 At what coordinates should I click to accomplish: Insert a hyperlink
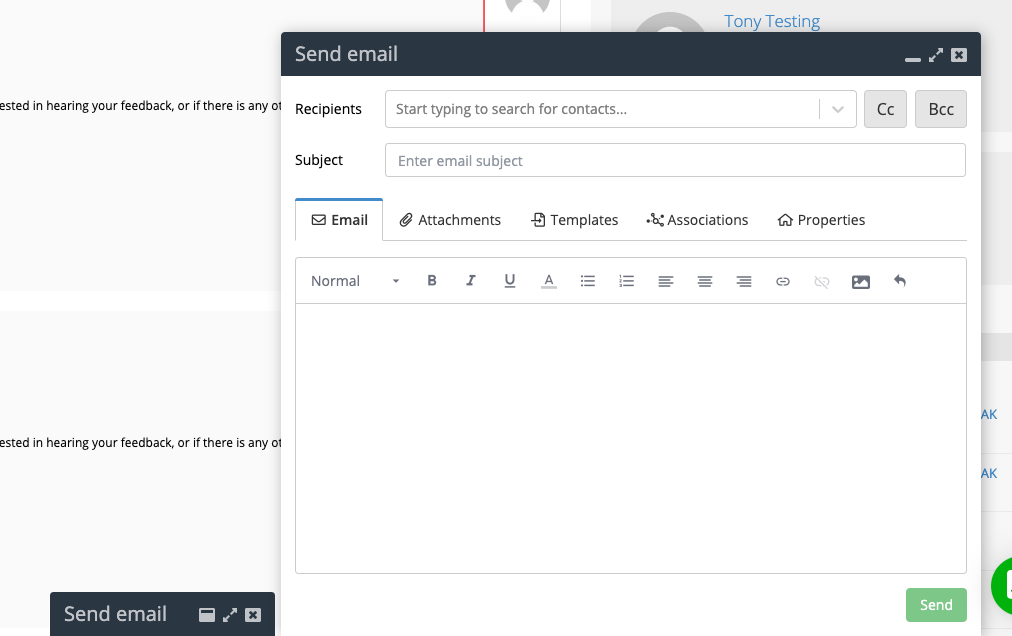pos(783,281)
